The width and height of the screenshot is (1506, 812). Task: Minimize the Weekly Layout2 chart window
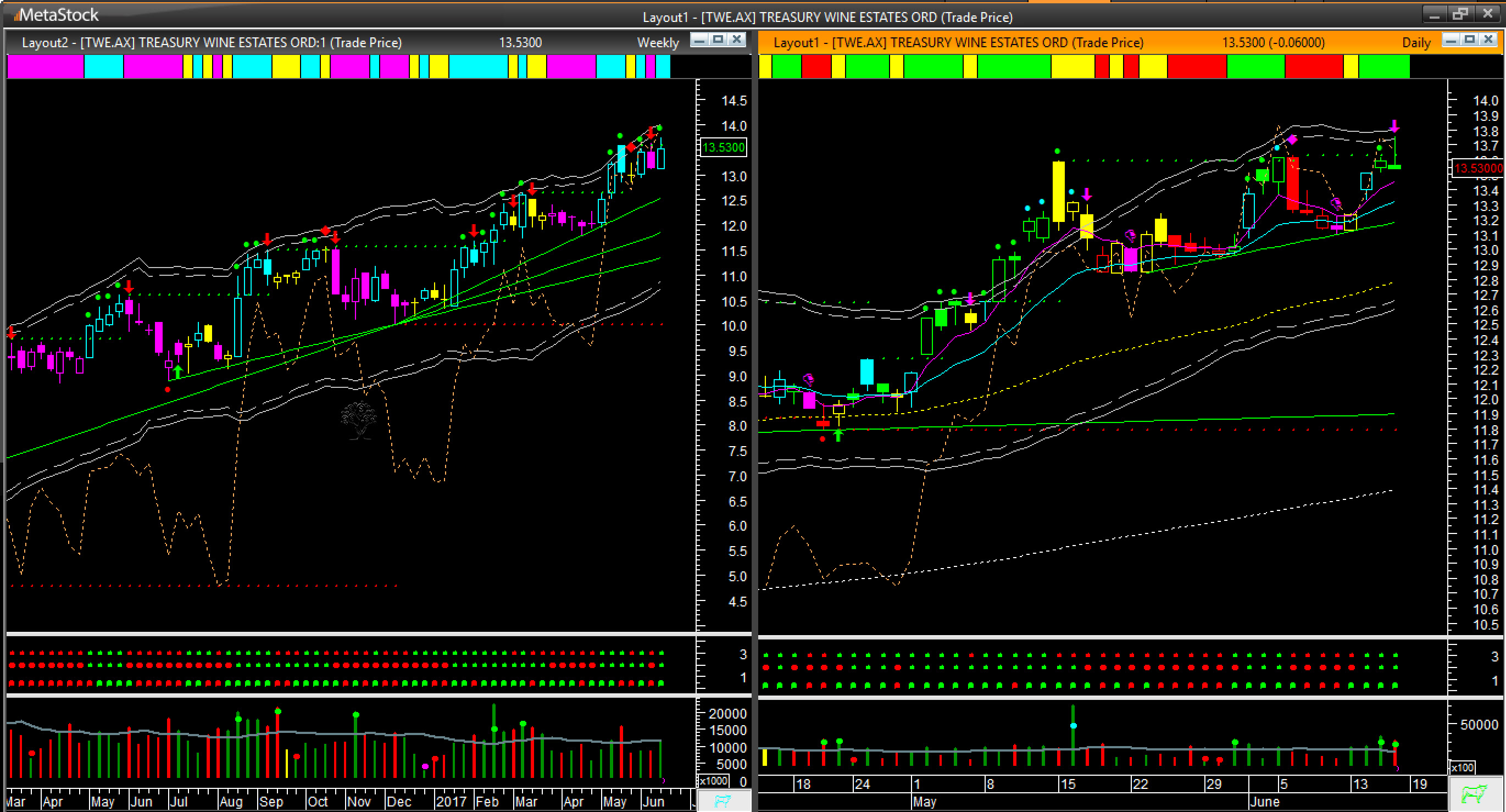pos(699,39)
